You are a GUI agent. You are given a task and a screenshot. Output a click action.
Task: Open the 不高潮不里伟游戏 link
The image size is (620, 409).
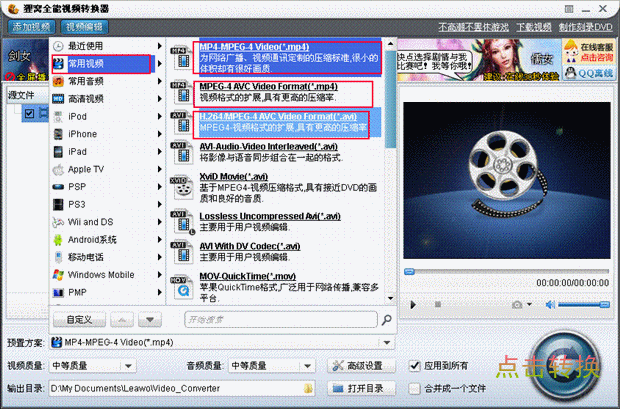(473, 27)
